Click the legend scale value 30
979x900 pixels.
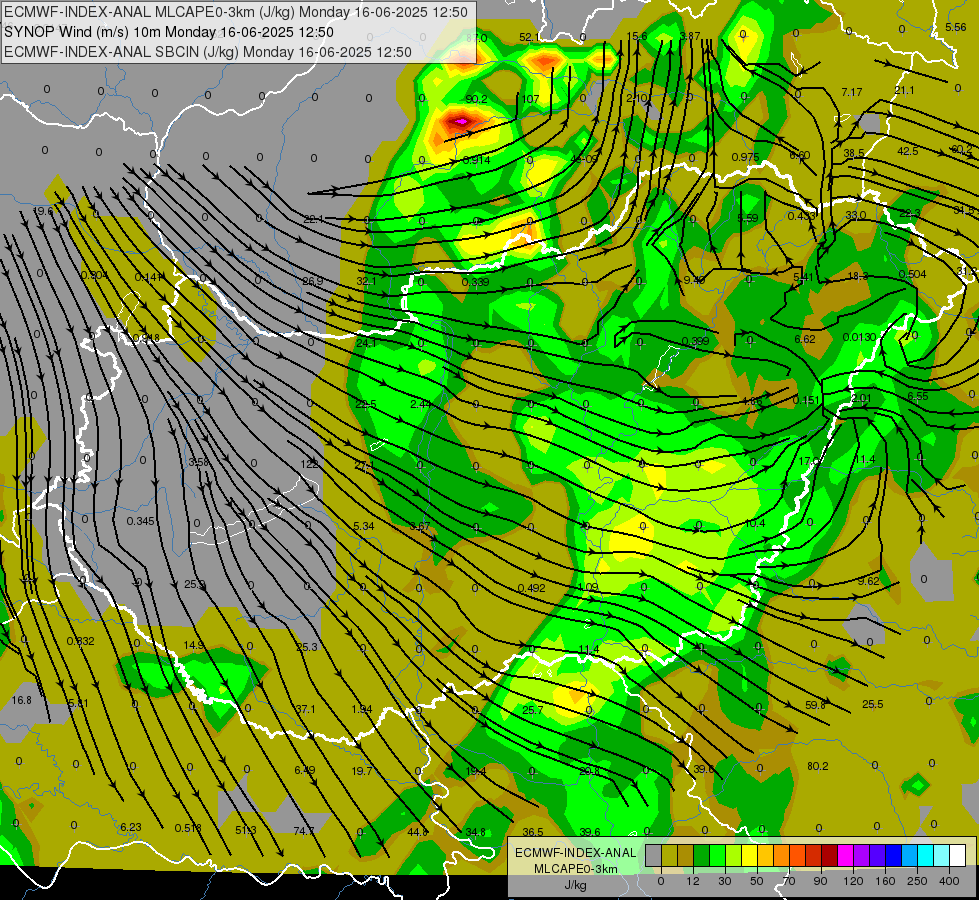(x=725, y=881)
